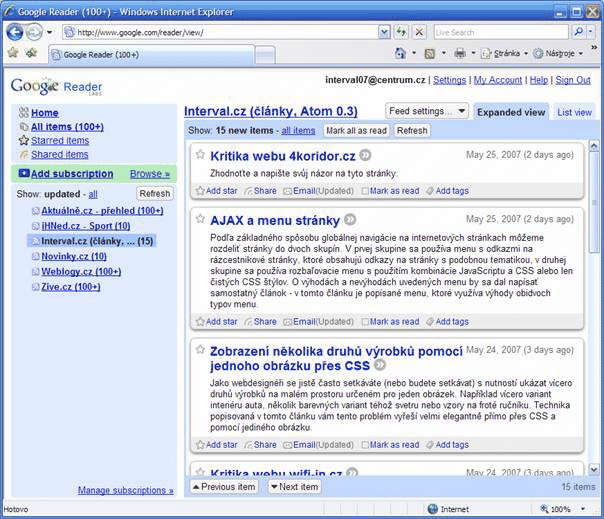This screenshot has height=519, width=604.
Task: Email the AJAX a menu stránky item
Action: [319, 322]
